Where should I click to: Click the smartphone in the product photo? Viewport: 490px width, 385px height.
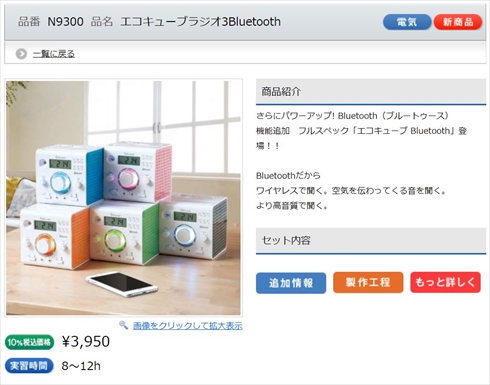[121, 284]
